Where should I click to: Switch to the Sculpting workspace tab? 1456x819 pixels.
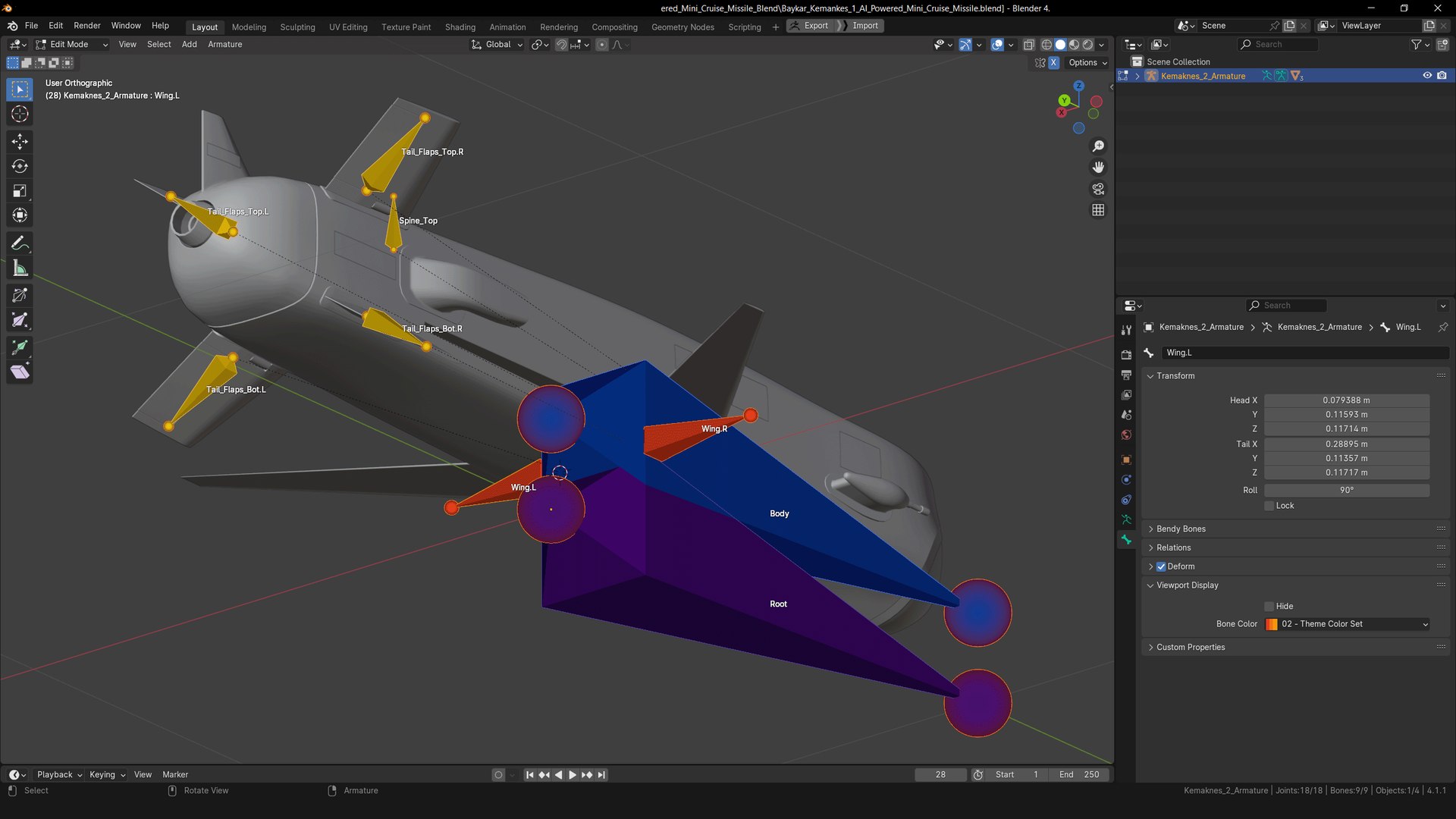[x=297, y=27]
